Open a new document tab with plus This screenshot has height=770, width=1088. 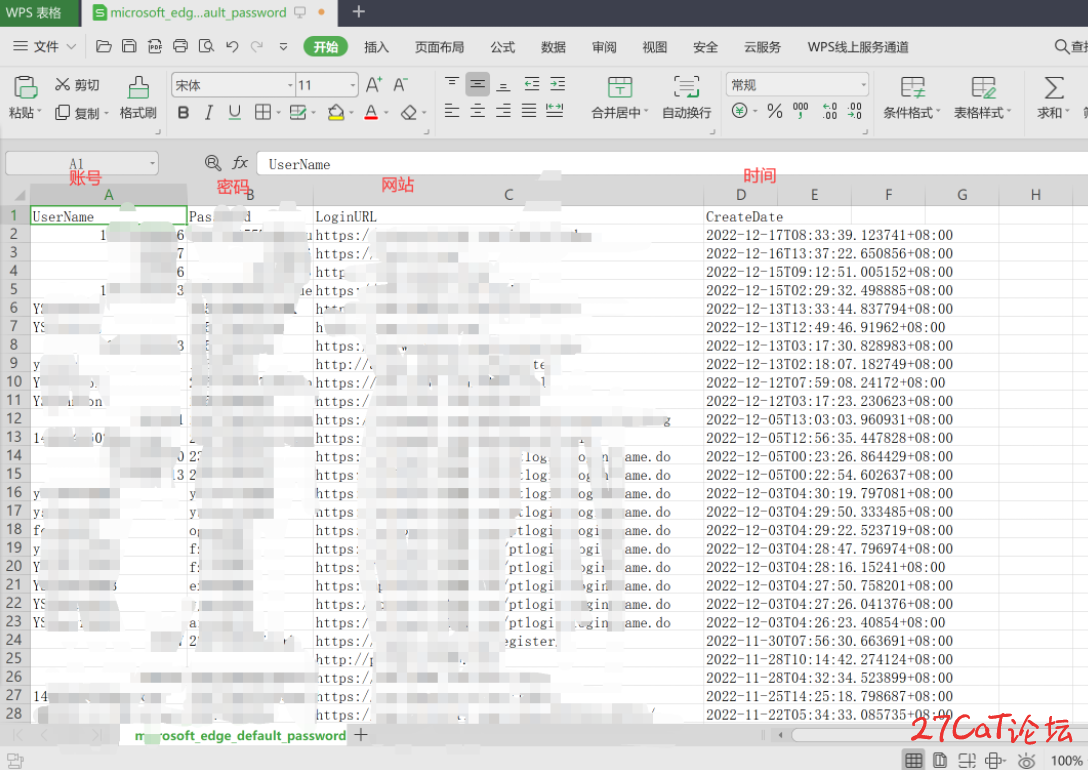click(359, 12)
